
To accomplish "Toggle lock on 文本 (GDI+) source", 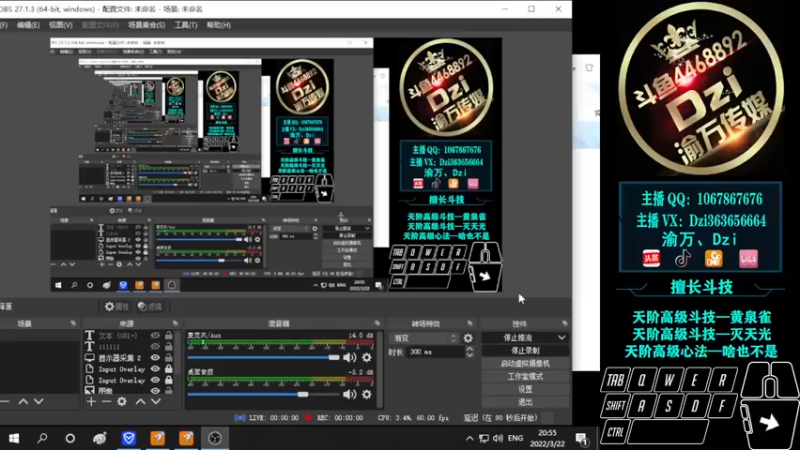I will point(168,335).
